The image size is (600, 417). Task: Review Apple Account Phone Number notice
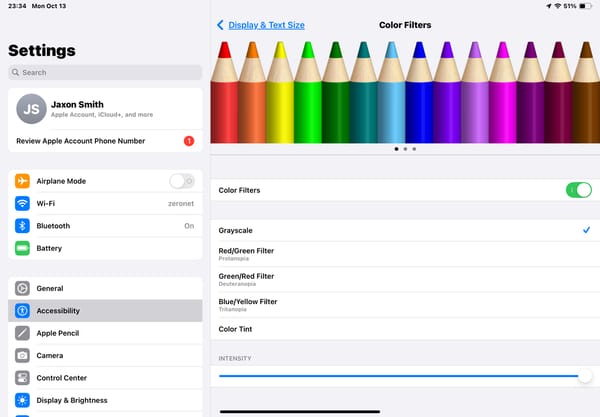coord(105,141)
